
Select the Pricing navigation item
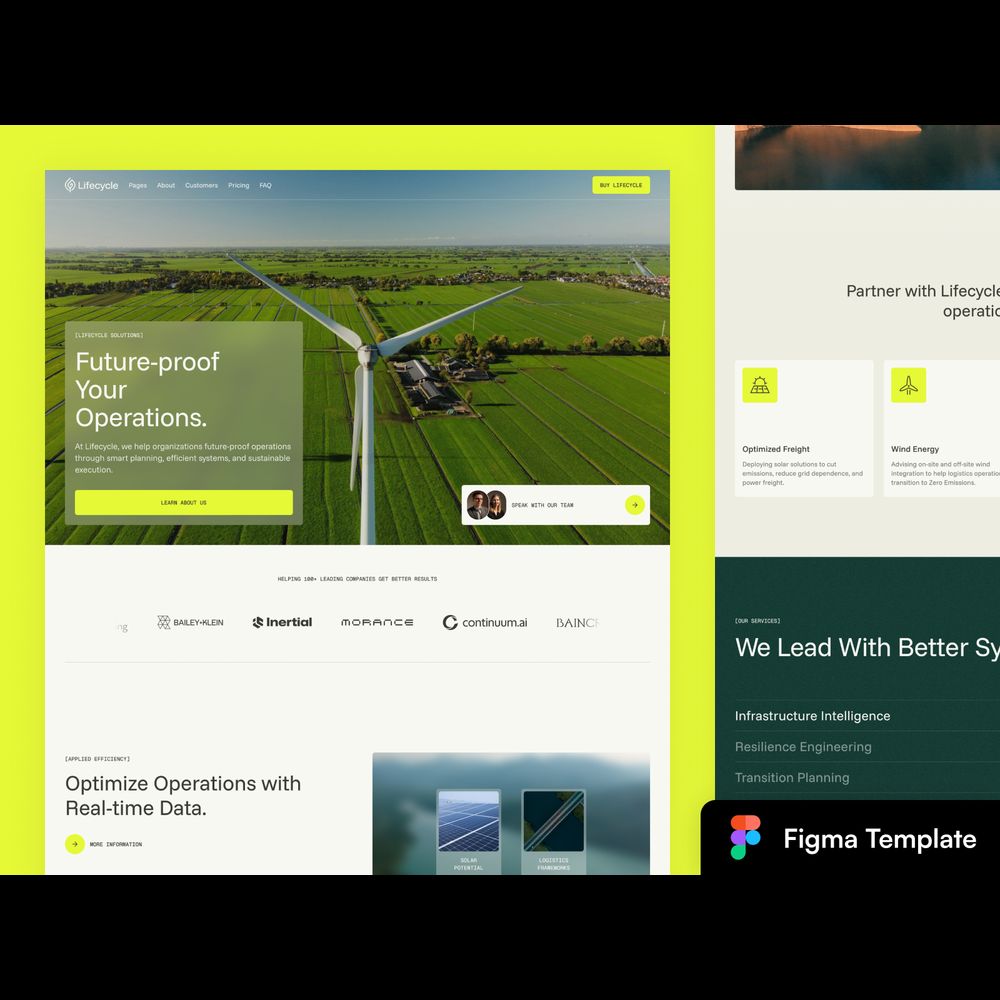tap(238, 185)
